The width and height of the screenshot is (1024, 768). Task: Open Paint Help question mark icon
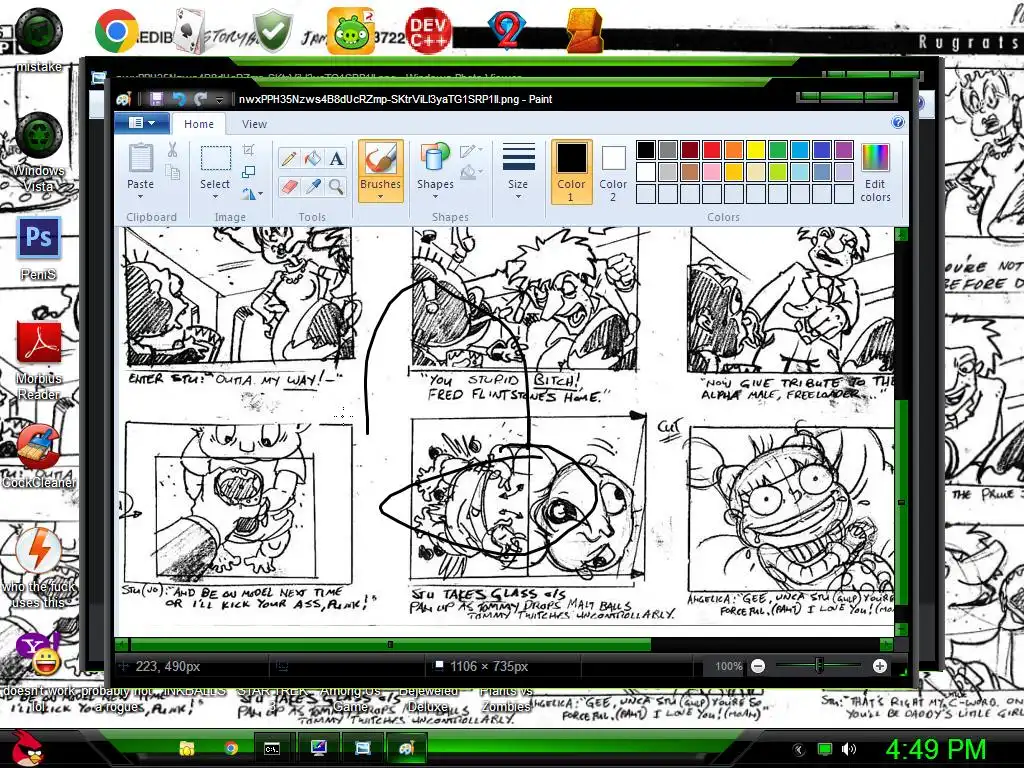pyautogui.click(x=898, y=122)
